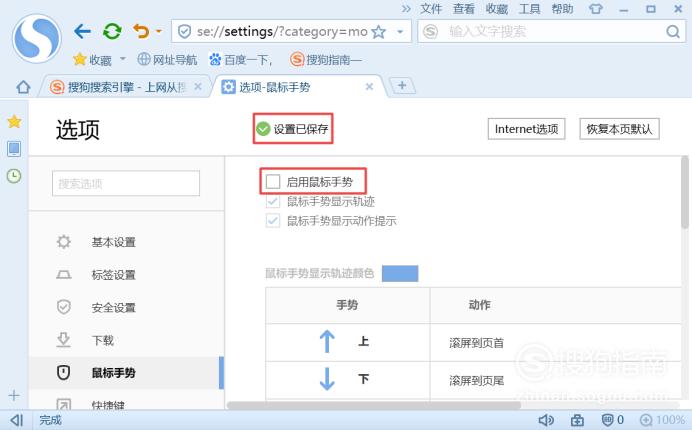Viewport: 692px width, 430px height.
Task: Click the orange undo-close arrow icon
Action: [x=141, y=31]
